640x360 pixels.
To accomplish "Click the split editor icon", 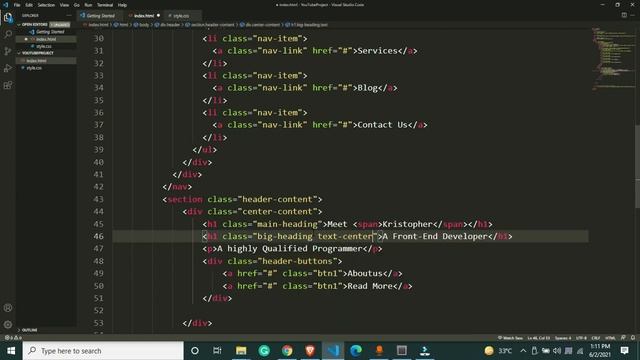I will pos(624,15).
